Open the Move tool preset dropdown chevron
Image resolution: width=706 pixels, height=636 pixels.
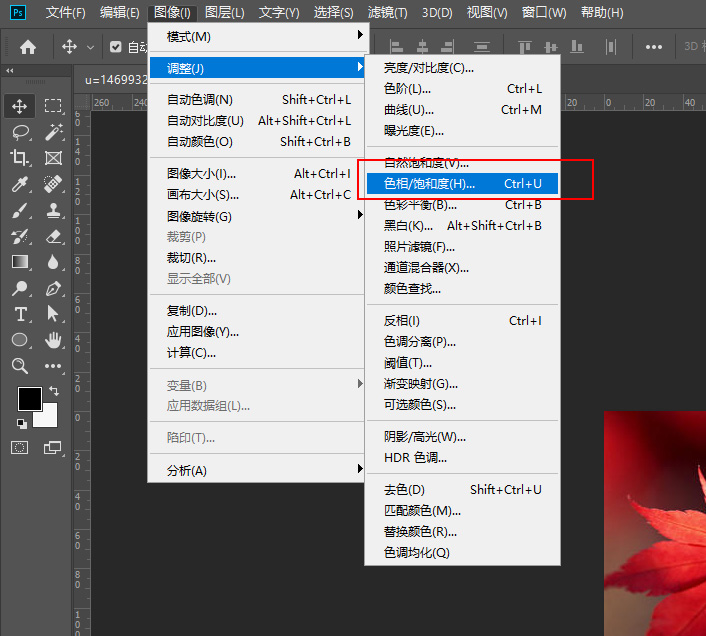(x=91, y=47)
